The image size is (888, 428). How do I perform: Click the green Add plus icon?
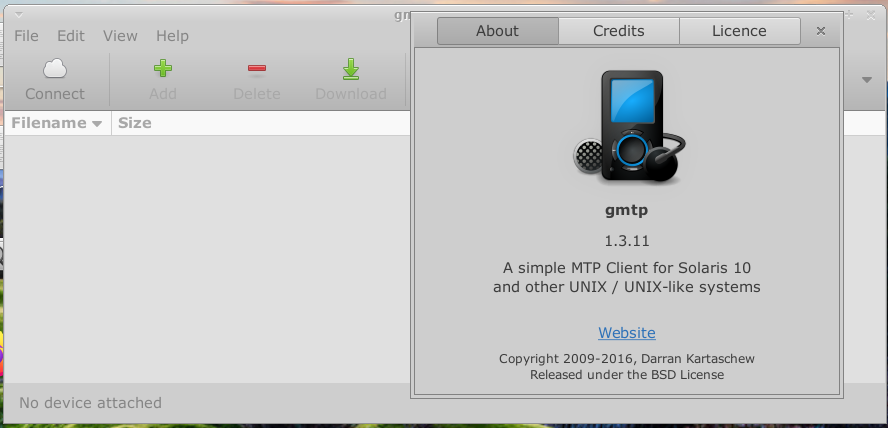point(163,69)
